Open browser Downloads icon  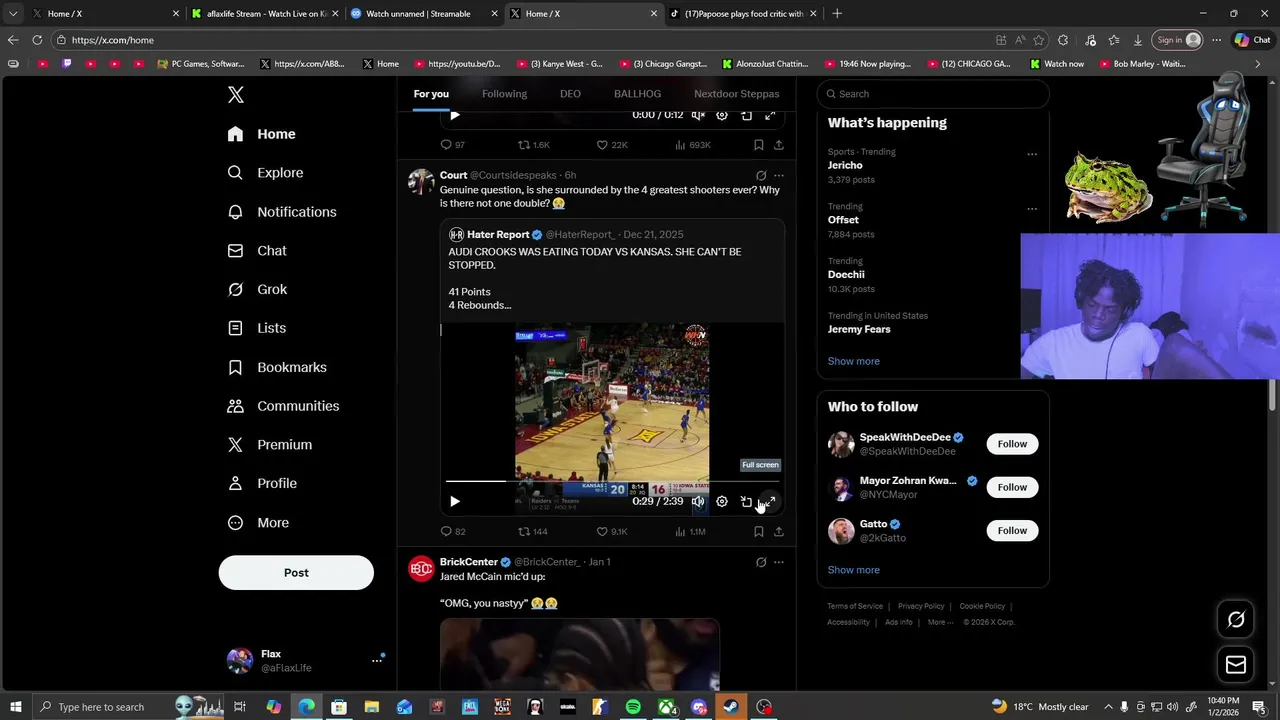1138,40
